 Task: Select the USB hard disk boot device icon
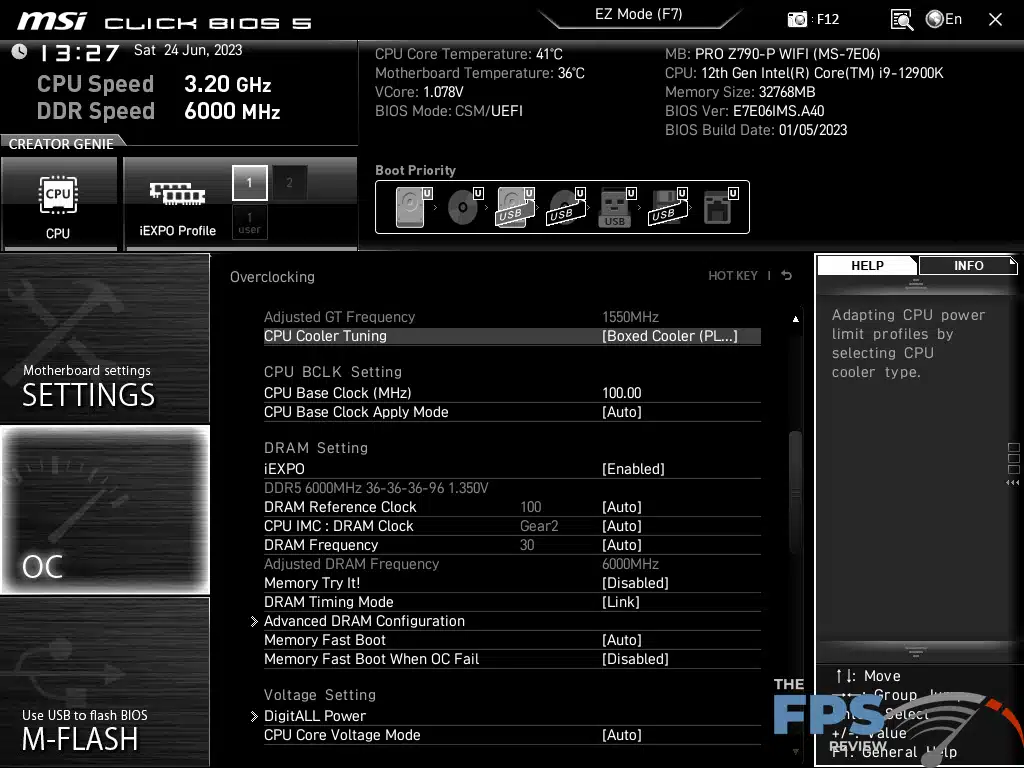[516, 206]
